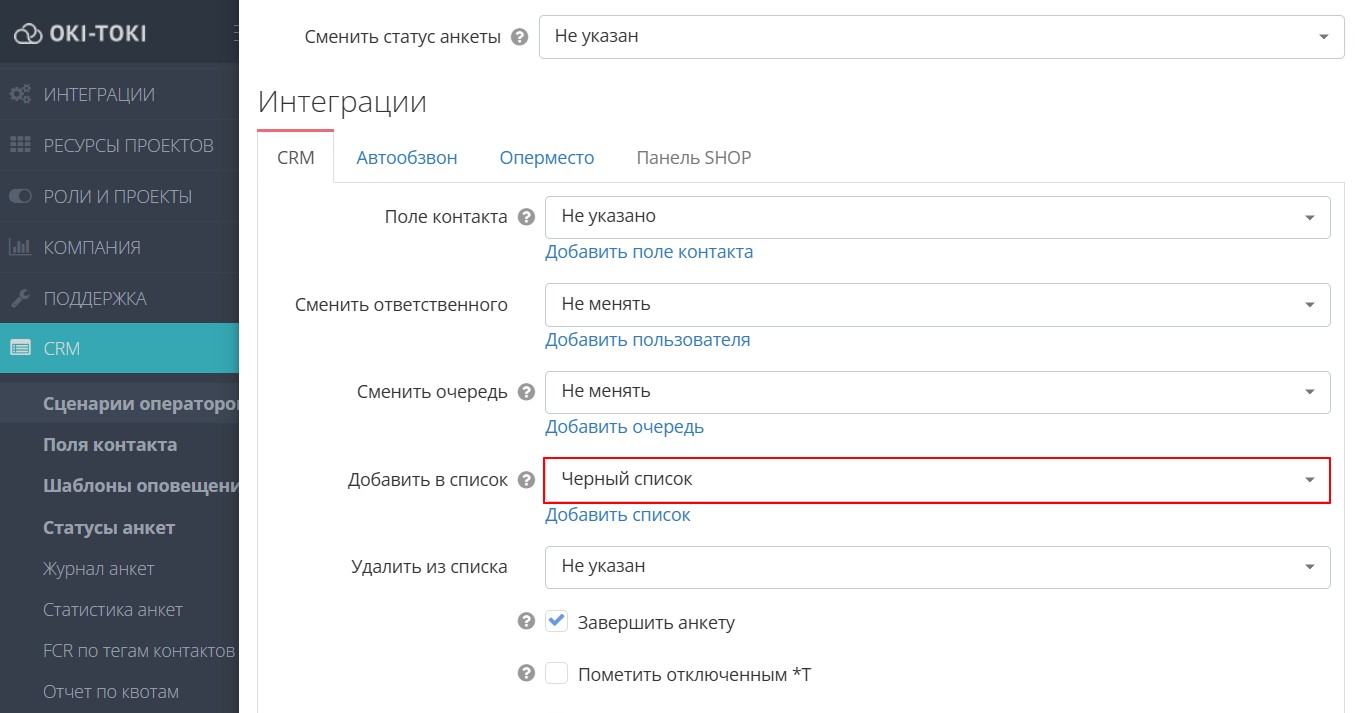The image size is (1363, 713).
Task: Click the Добавить пользователя link
Action: click(647, 340)
